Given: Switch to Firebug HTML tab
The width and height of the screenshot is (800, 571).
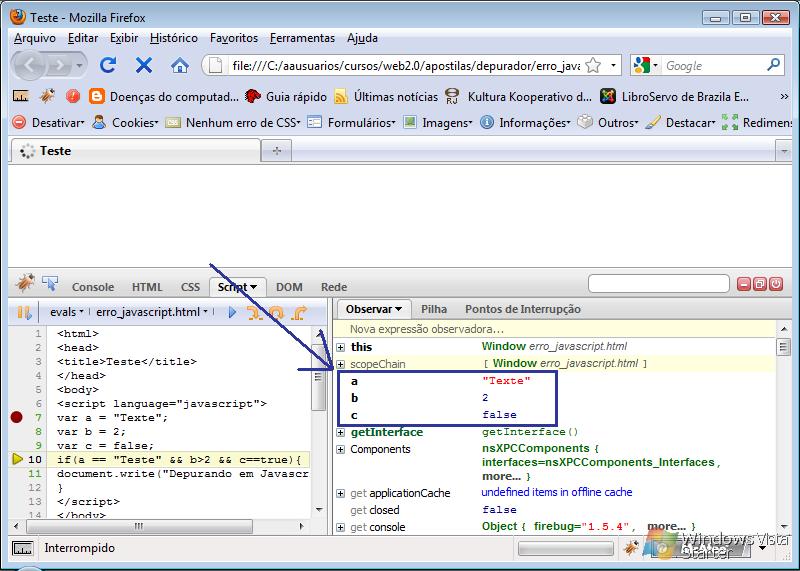Looking at the screenshot, I should [x=147, y=287].
